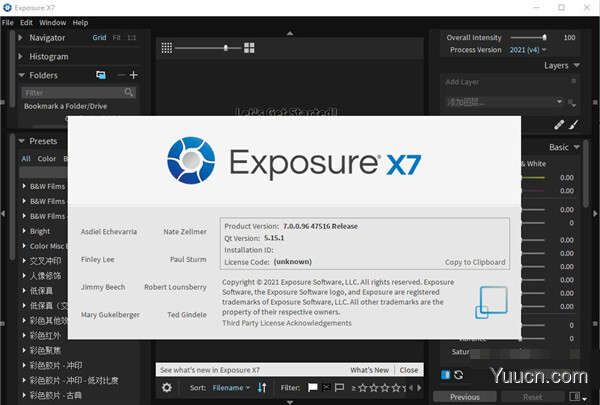Collapse the left panel with side arrow

tap(3, 214)
